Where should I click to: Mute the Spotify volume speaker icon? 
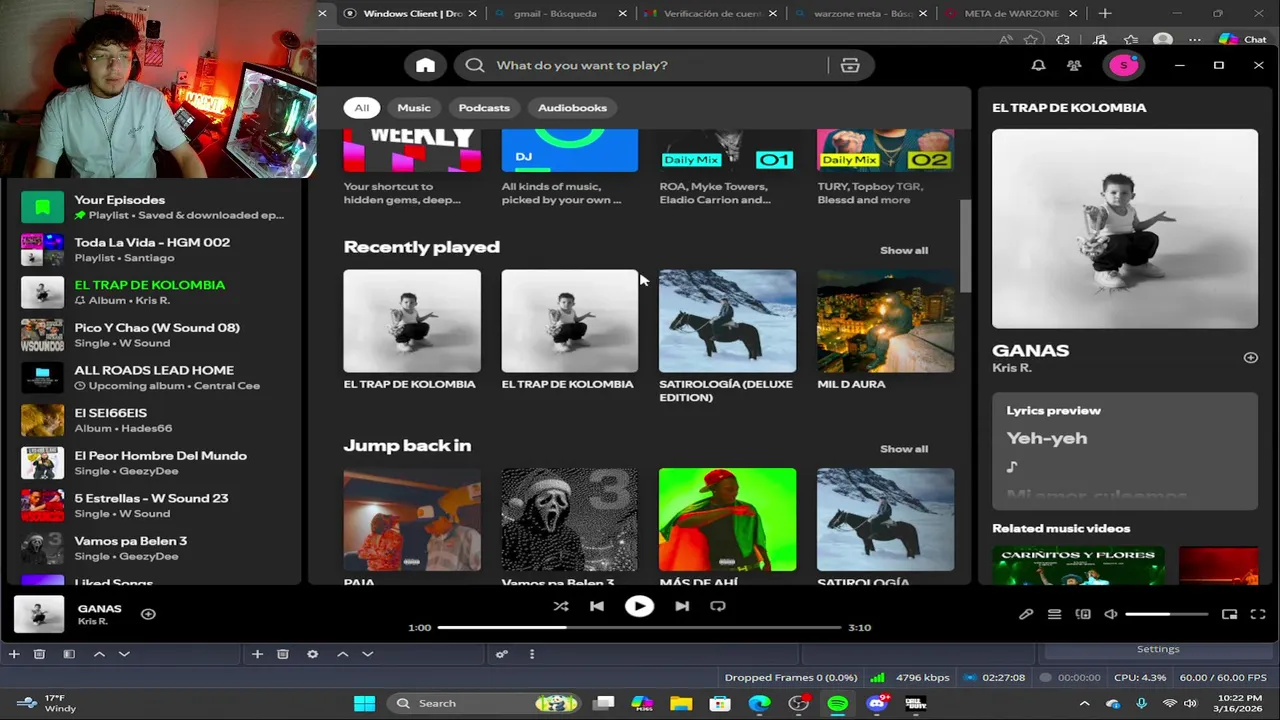pyautogui.click(x=1111, y=614)
